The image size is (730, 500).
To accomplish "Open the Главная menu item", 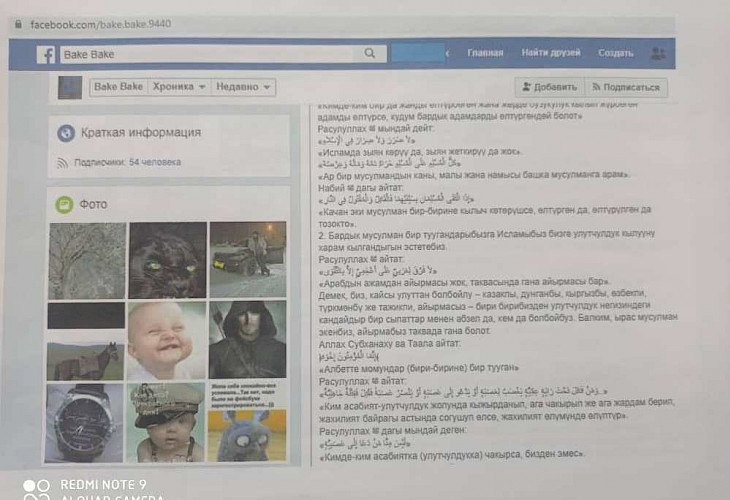I will point(485,53).
